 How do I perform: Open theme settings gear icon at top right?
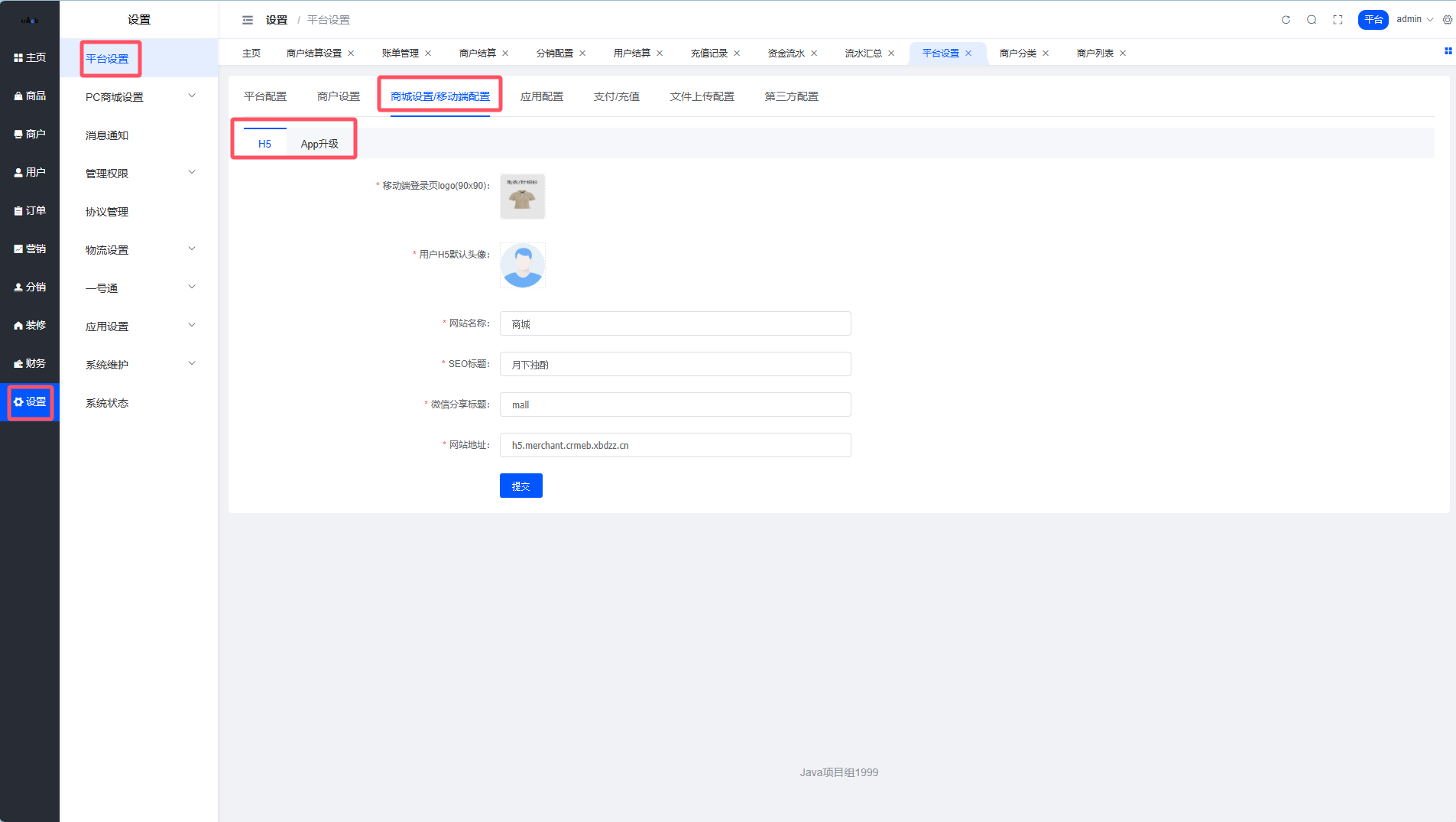tap(1447, 20)
